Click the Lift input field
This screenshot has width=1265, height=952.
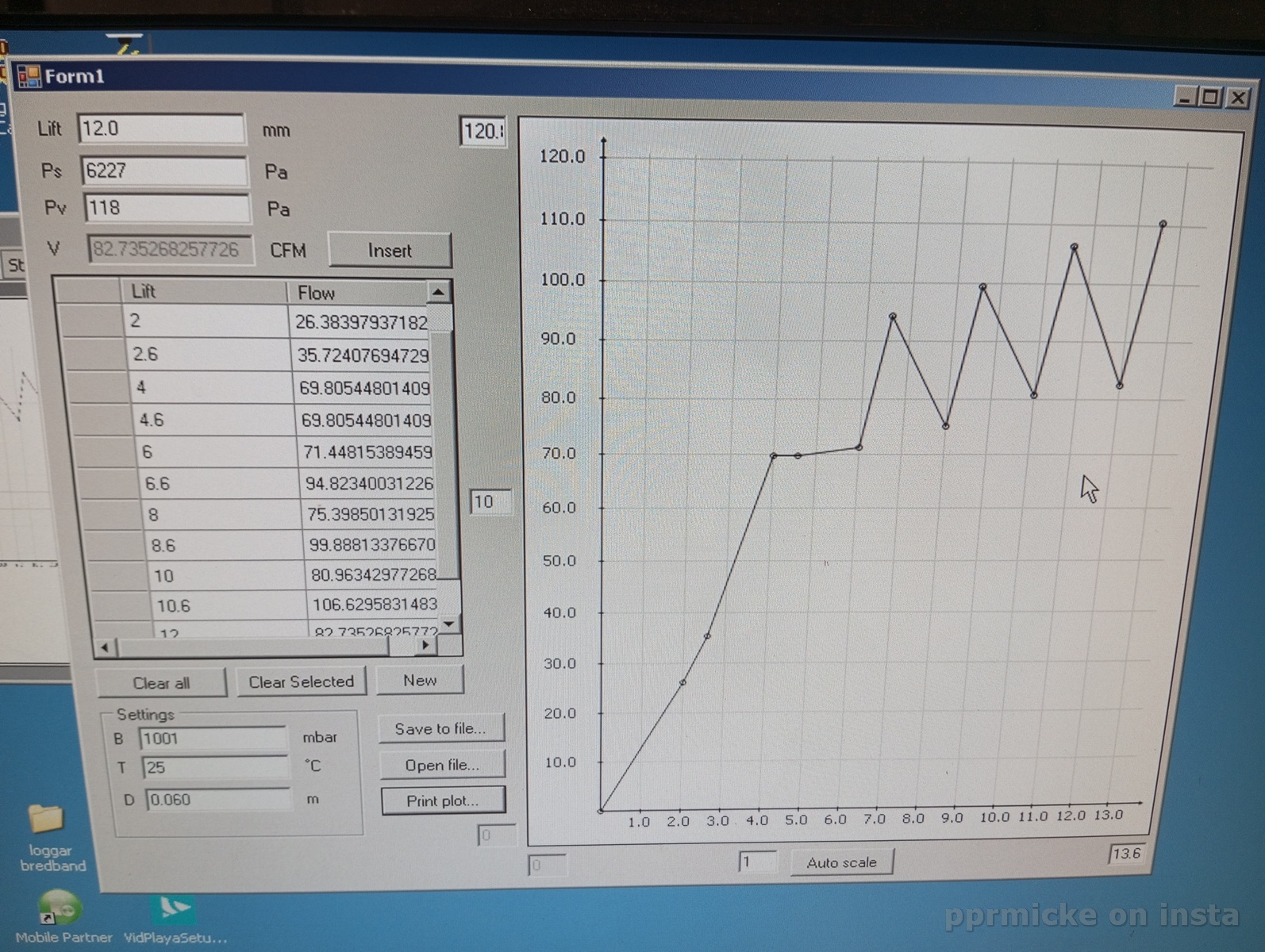click(161, 129)
